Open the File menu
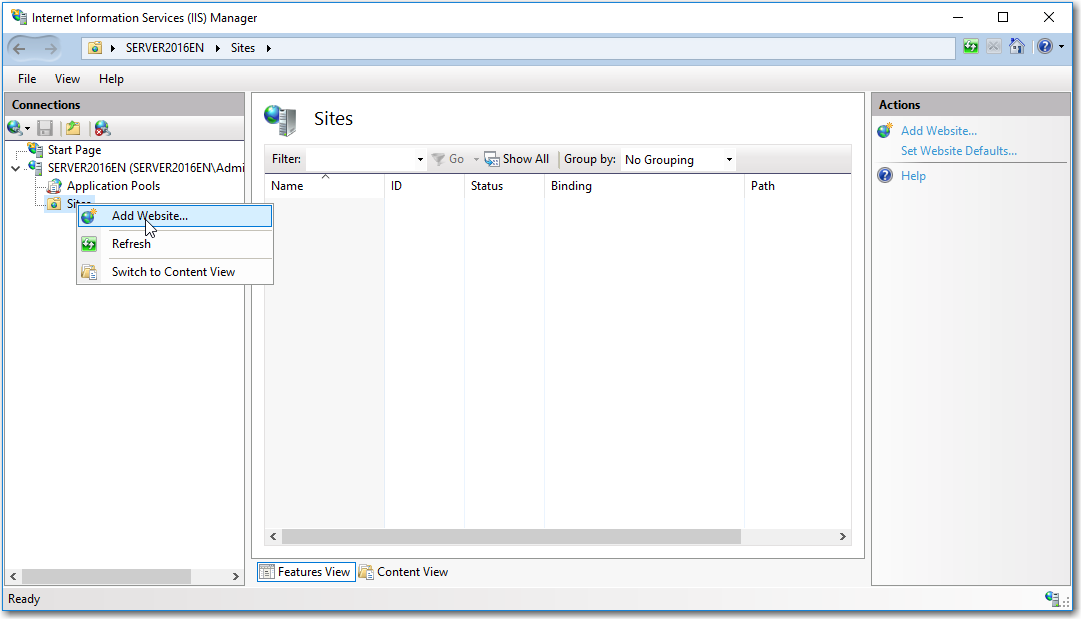The image size is (1081, 619). [27, 79]
